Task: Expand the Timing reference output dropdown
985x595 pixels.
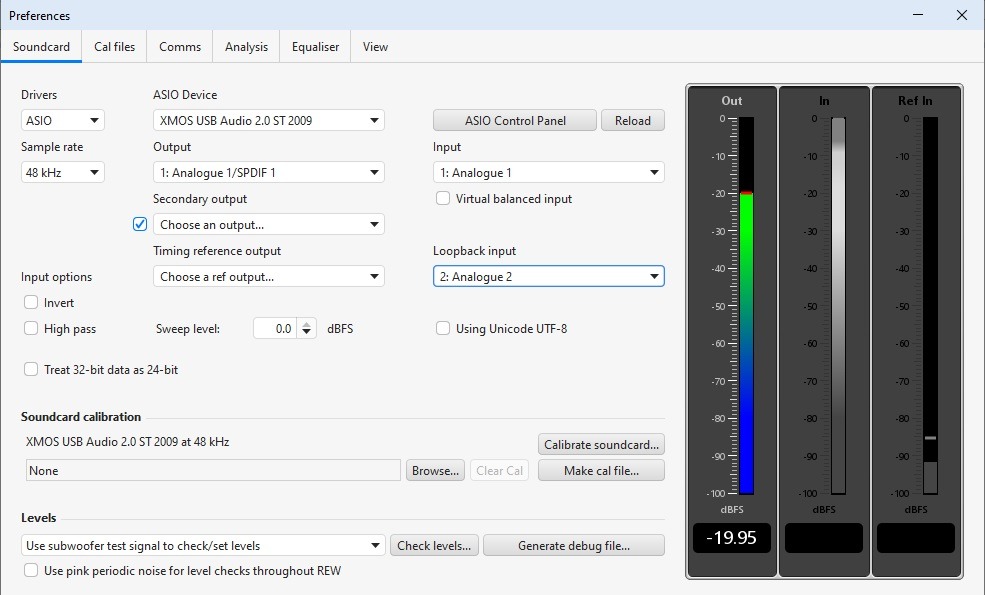Action: [269, 276]
